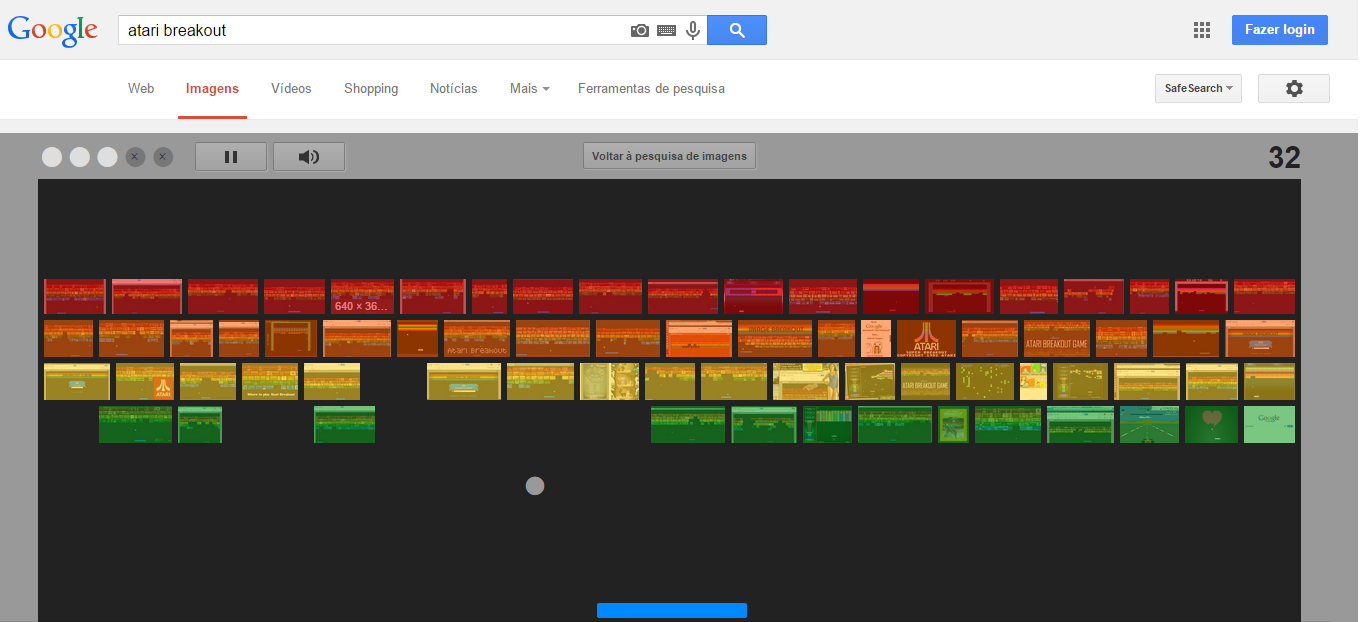Open Ferramentas de pesquisa
This screenshot has height=622, width=1366.
pyautogui.click(x=651, y=88)
